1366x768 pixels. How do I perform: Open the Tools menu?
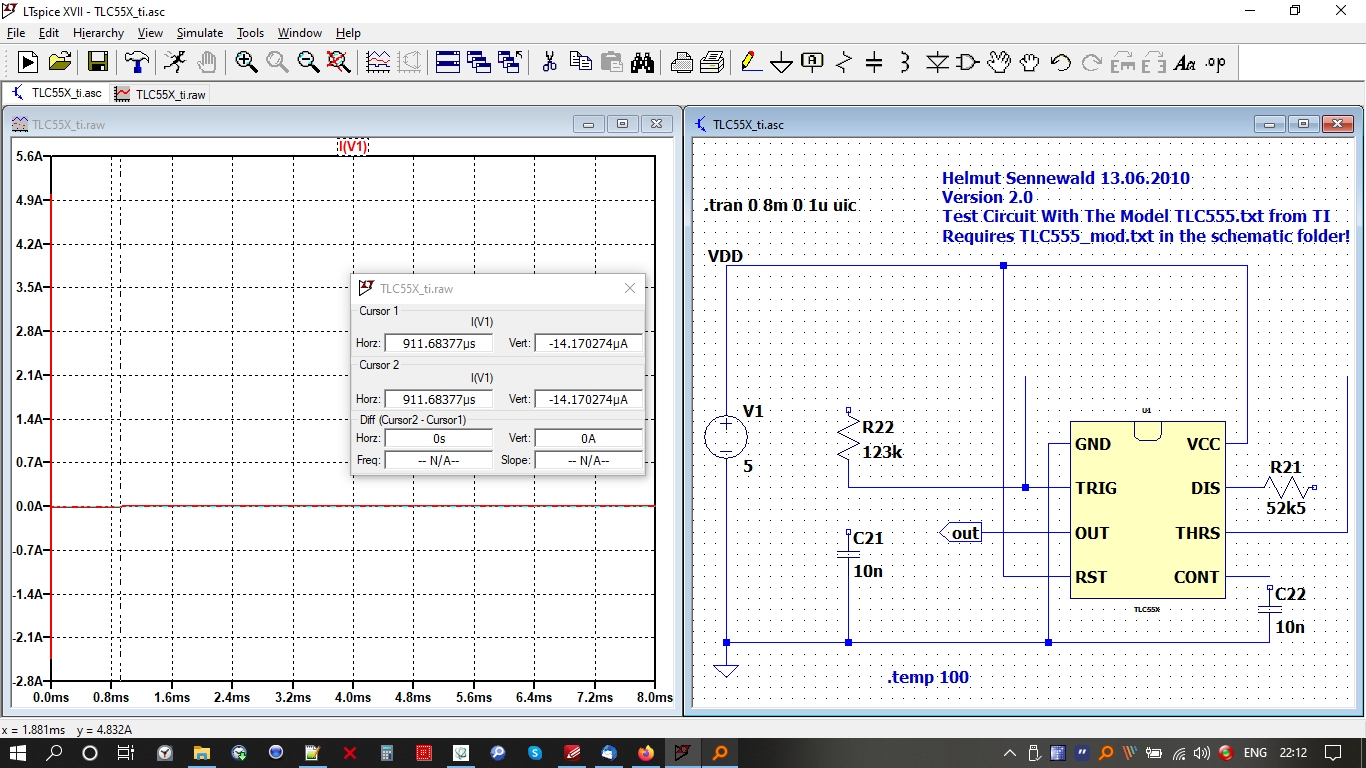pos(250,33)
